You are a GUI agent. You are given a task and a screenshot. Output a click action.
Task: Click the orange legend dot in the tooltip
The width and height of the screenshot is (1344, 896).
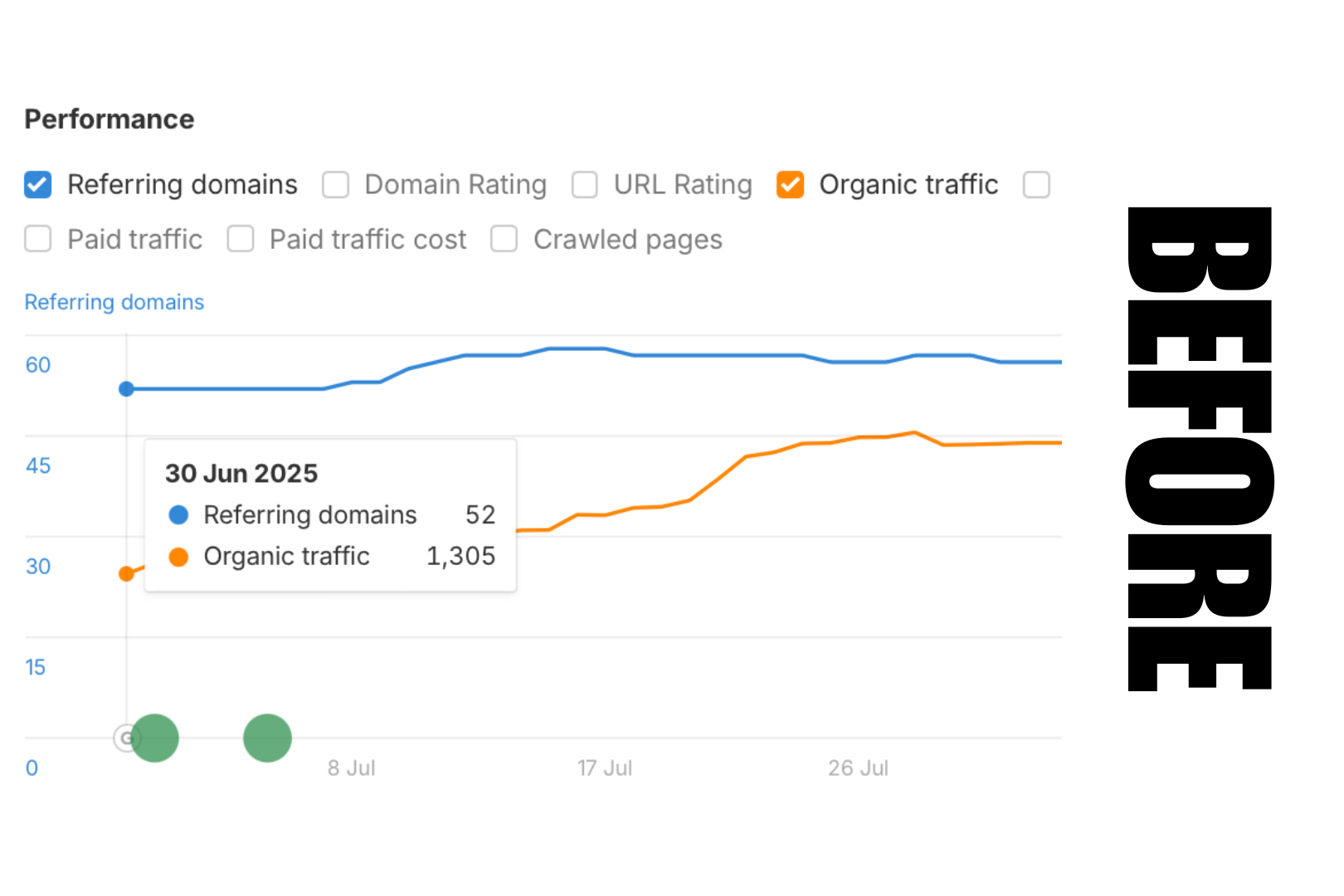[178, 557]
